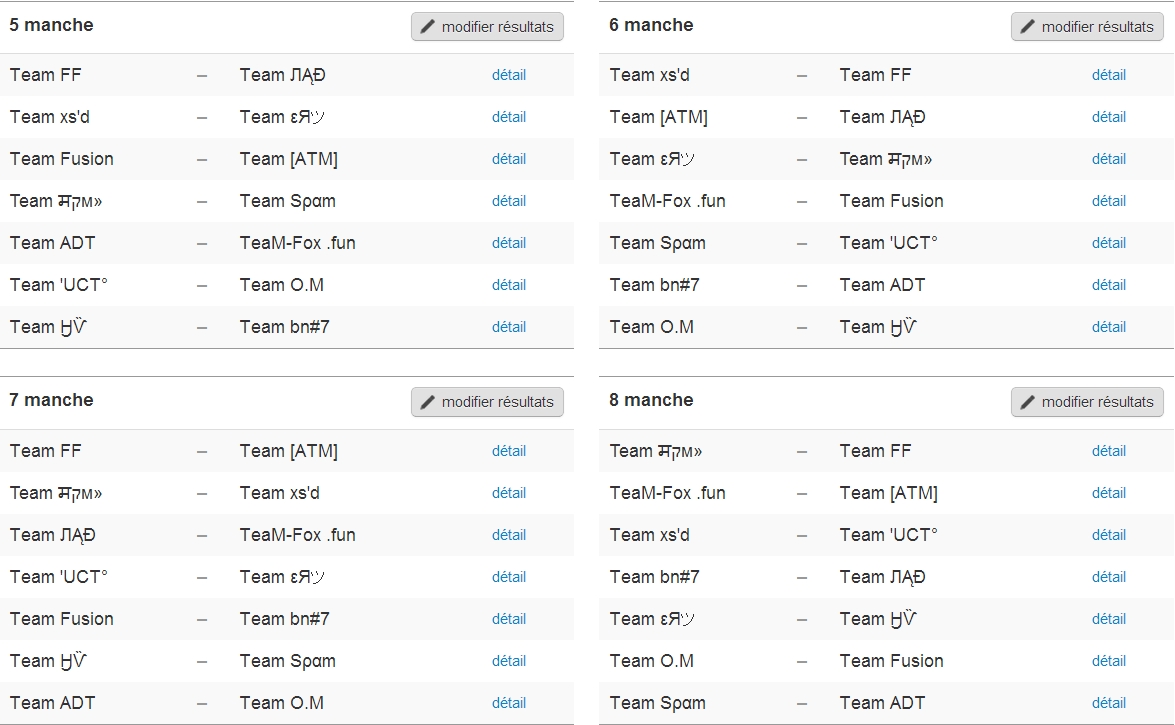Viewport: 1175px width, 725px height.
Task: View détail of Team Fusion vs Team [ATM]
Action: coord(509,159)
